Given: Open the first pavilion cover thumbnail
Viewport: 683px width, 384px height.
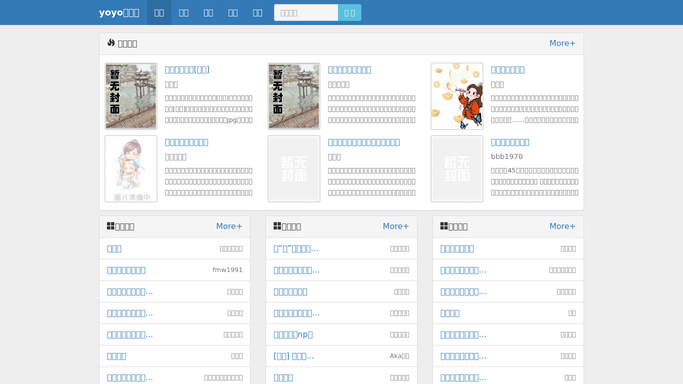Looking at the screenshot, I should pyautogui.click(x=131, y=96).
